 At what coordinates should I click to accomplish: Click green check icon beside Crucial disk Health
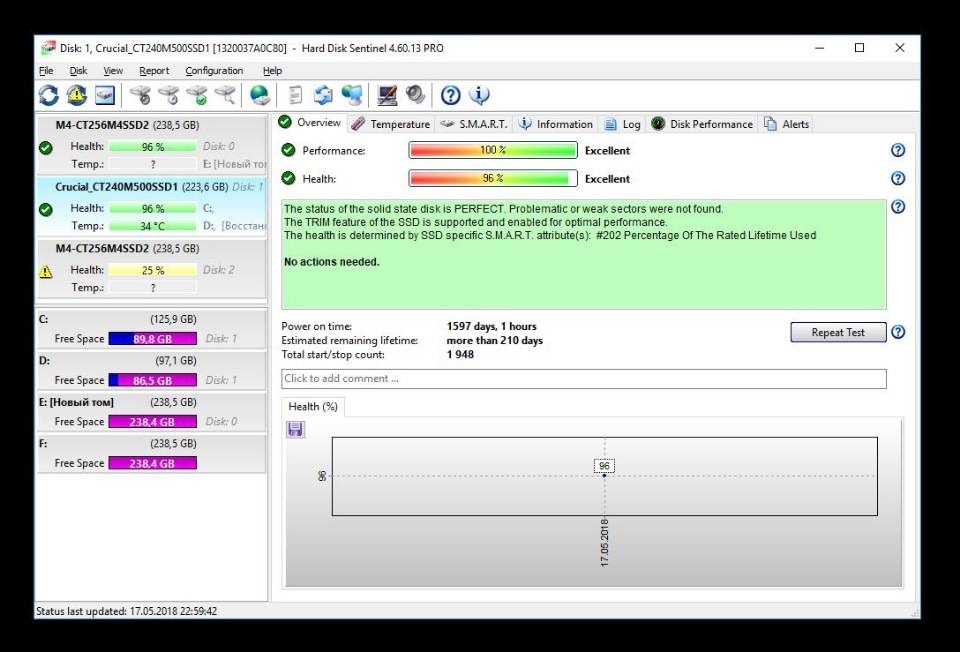tap(46, 209)
